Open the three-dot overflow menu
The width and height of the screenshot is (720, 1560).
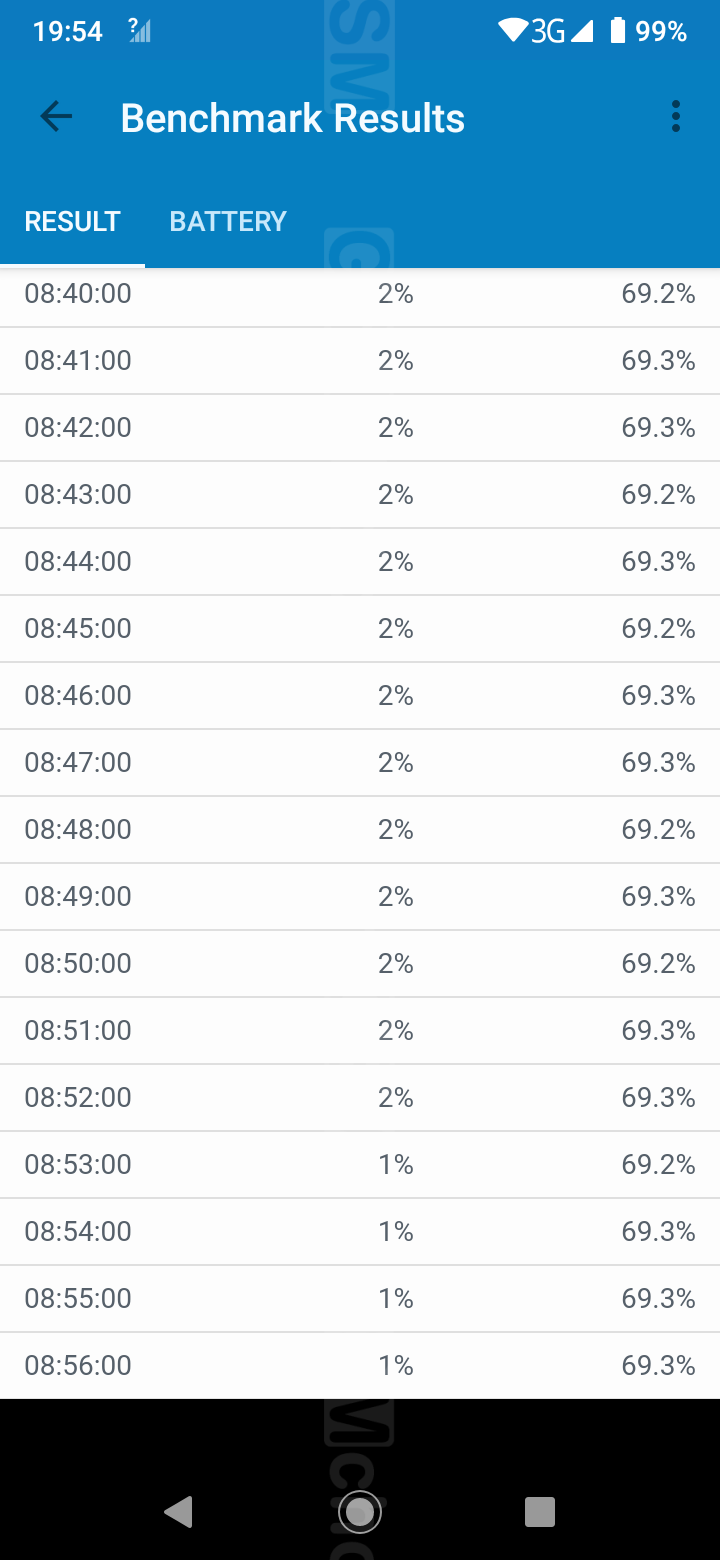[676, 117]
